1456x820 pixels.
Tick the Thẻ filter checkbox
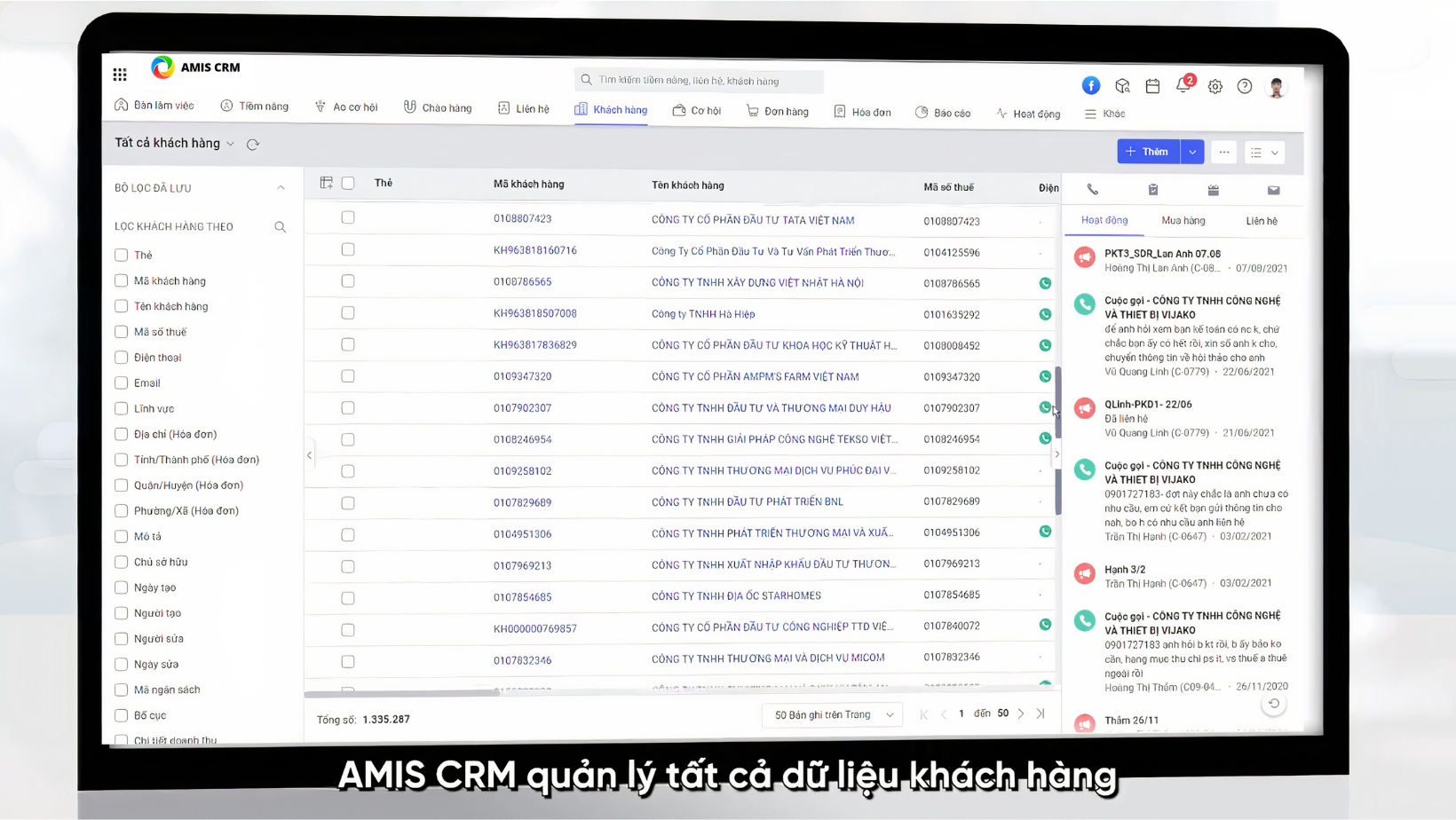pos(122,255)
